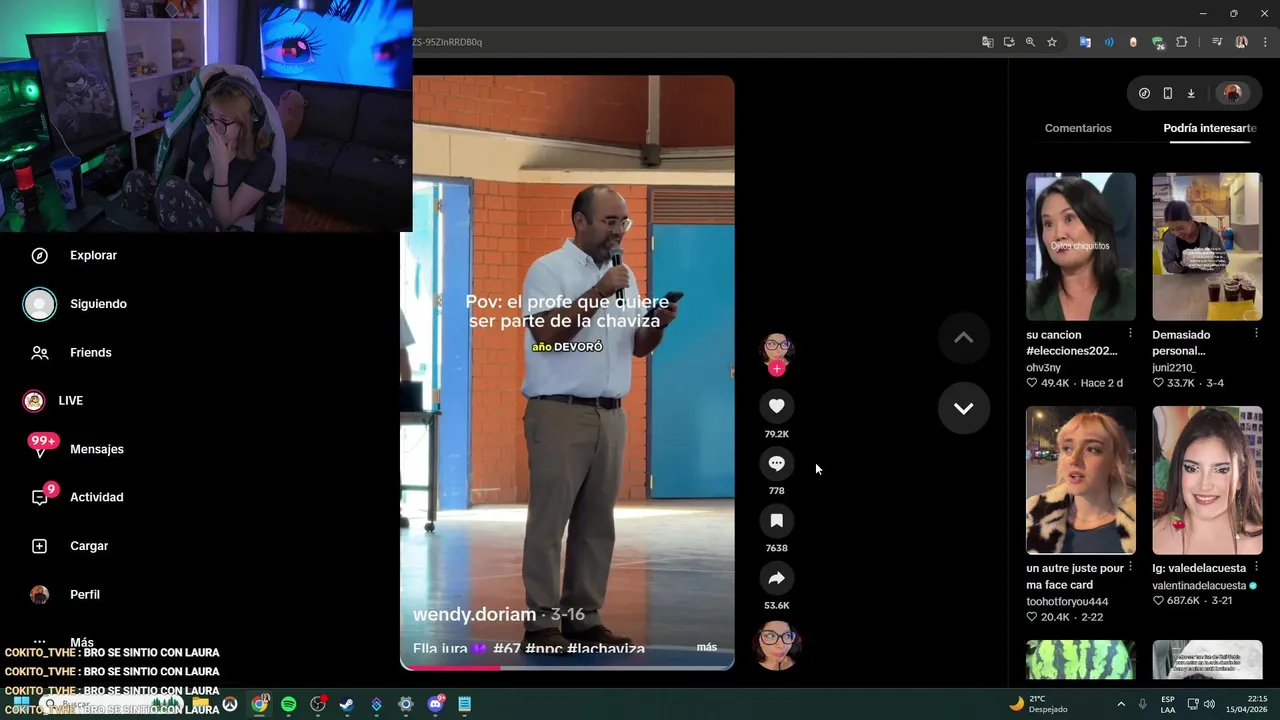The image size is (1280, 720).
Task: Open the 'Demasiado personal...' video thumbnail
Action: (1207, 246)
